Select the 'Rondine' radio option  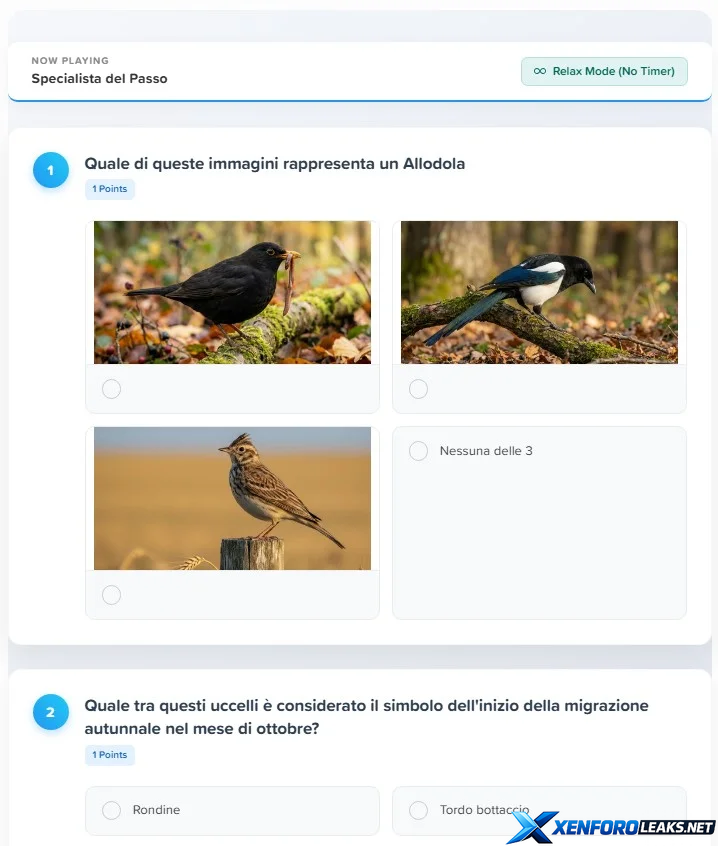pos(111,810)
